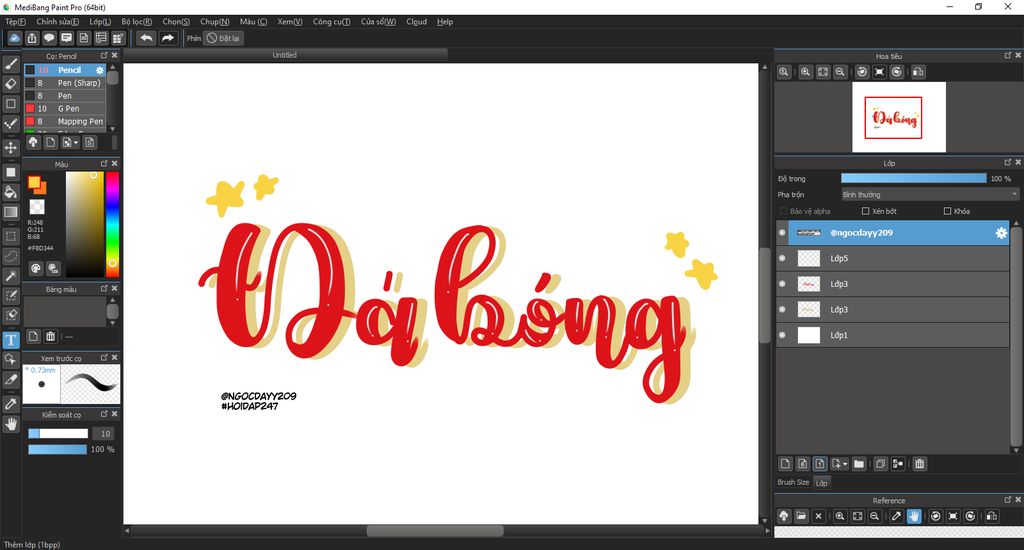Viewport: 1024px width, 550px height.
Task: Hide the Lớp5 layer
Action: (782, 259)
